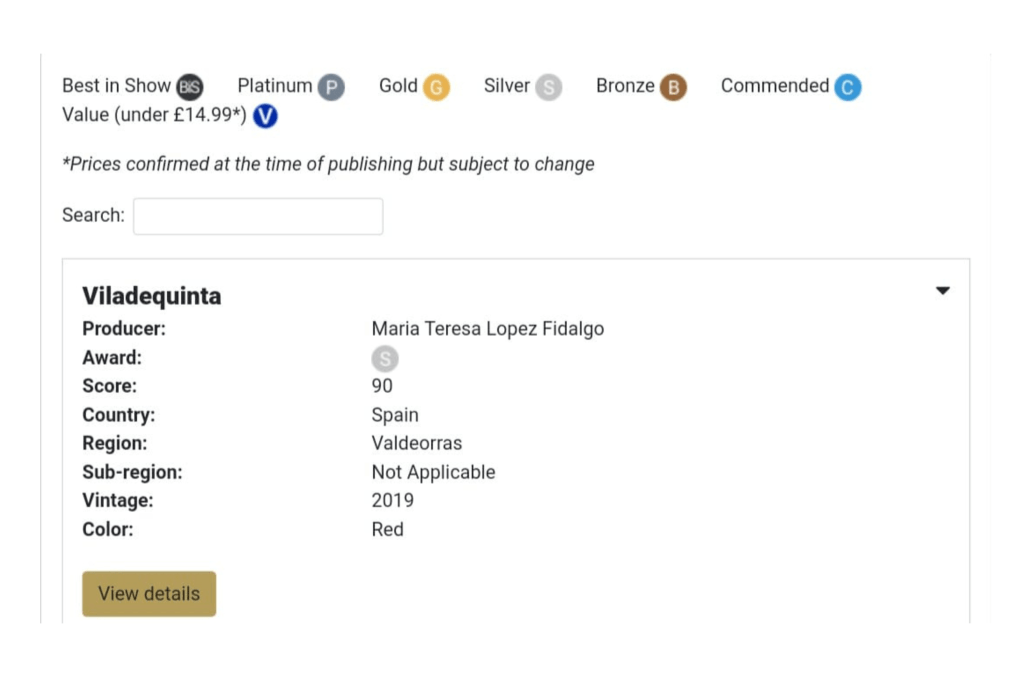This screenshot has width=1023, height=682.
Task: Click the score value 90
Action: point(382,386)
